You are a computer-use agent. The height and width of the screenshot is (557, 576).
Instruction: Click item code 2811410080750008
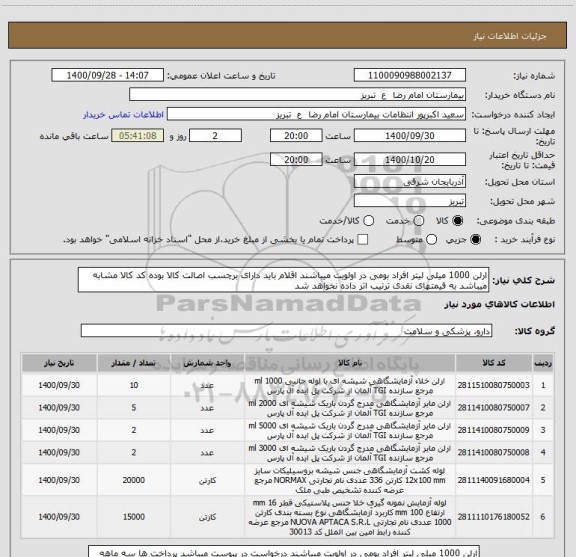493,452
